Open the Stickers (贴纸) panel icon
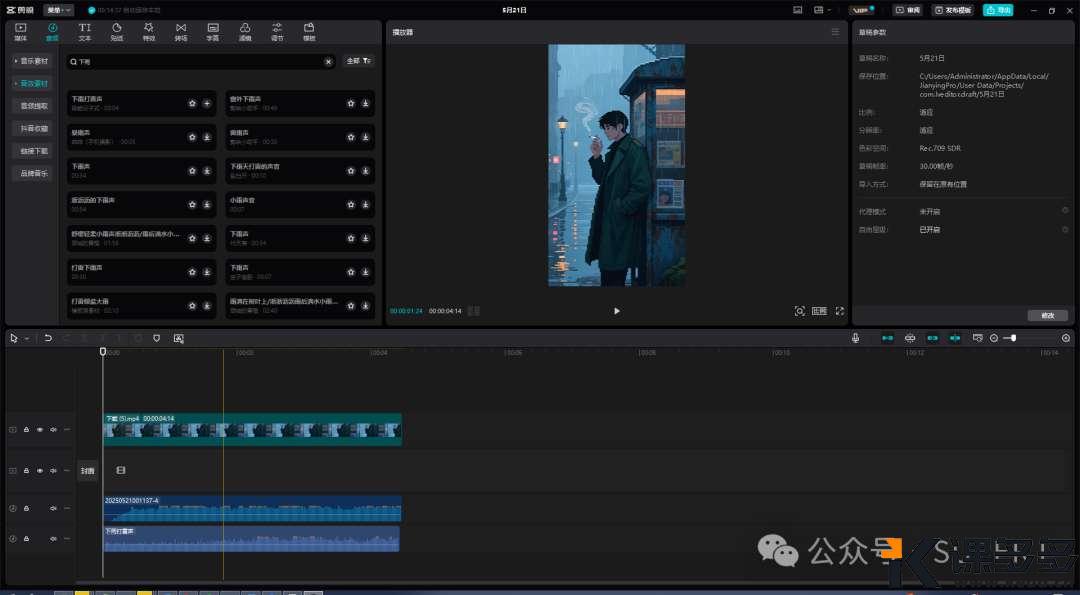 (x=116, y=31)
